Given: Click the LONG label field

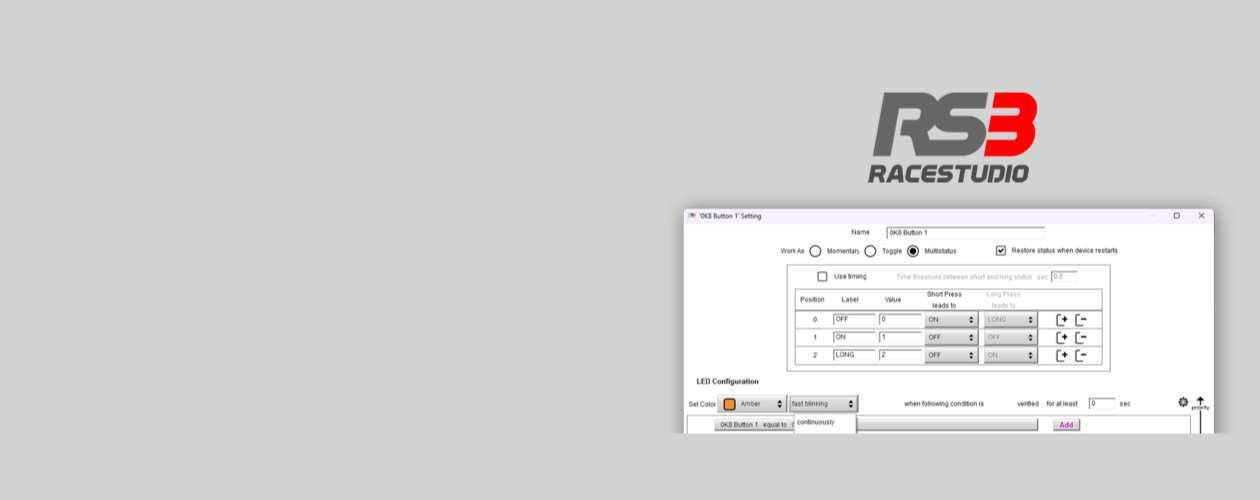Looking at the screenshot, I should pyautogui.click(x=854, y=355).
